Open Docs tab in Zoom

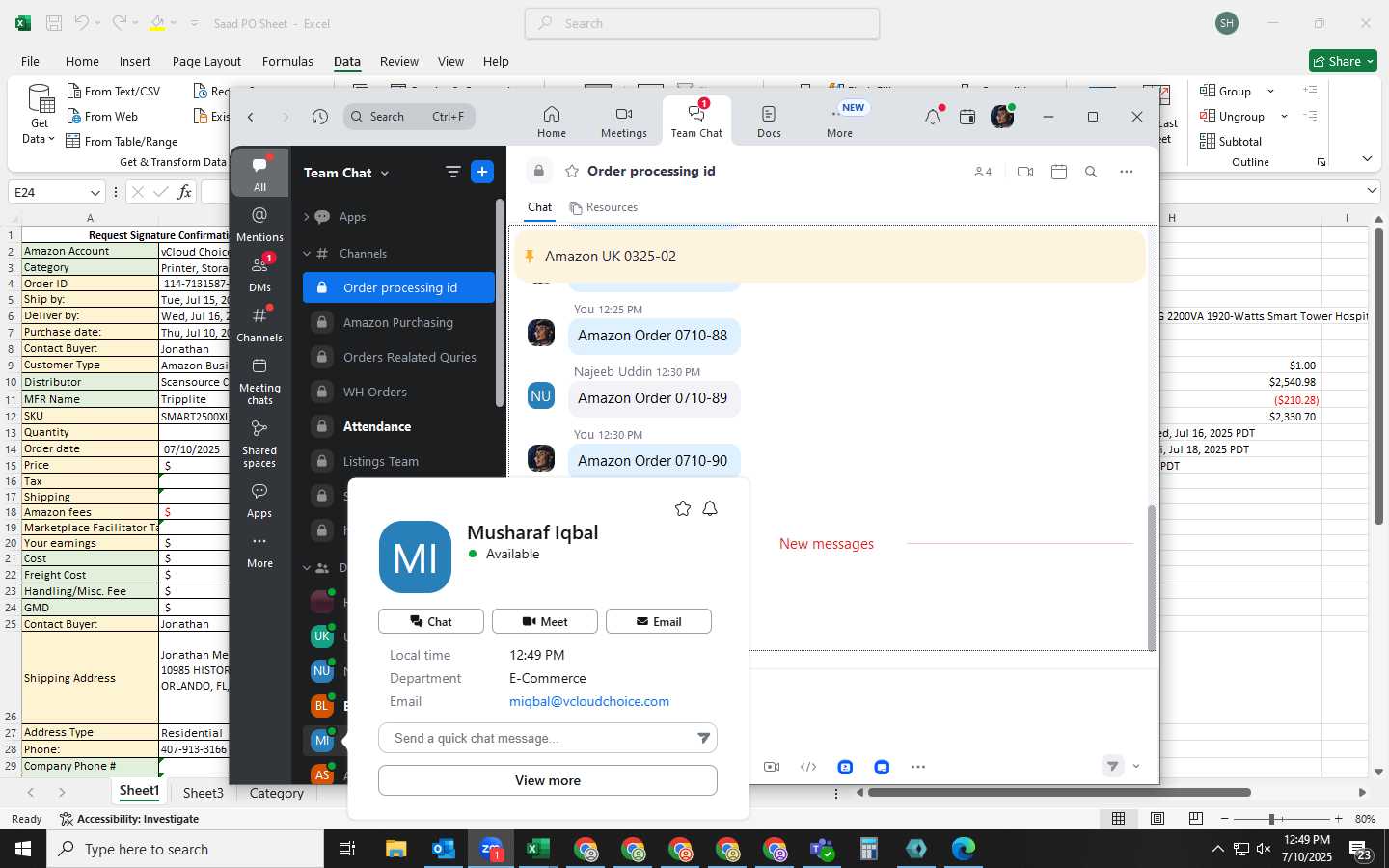click(769, 122)
